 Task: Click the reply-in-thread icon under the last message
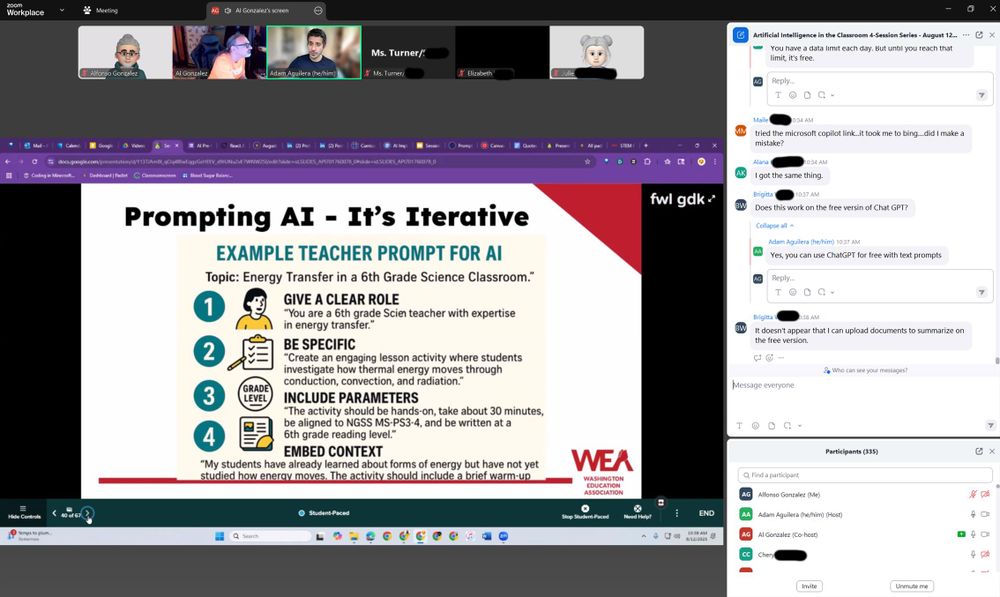[x=758, y=358]
